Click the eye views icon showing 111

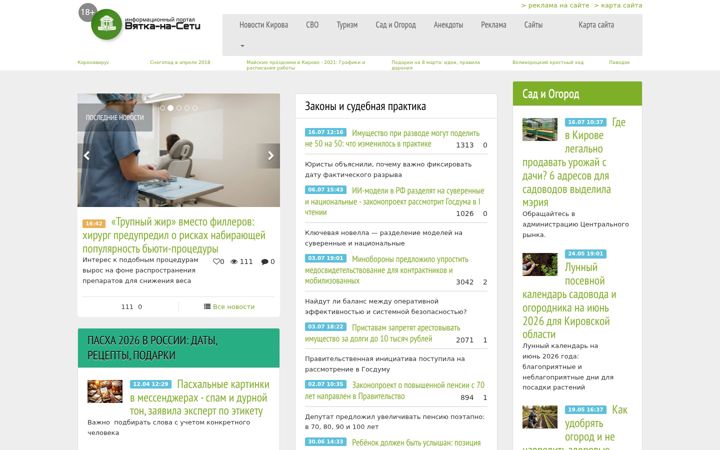point(234,262)
